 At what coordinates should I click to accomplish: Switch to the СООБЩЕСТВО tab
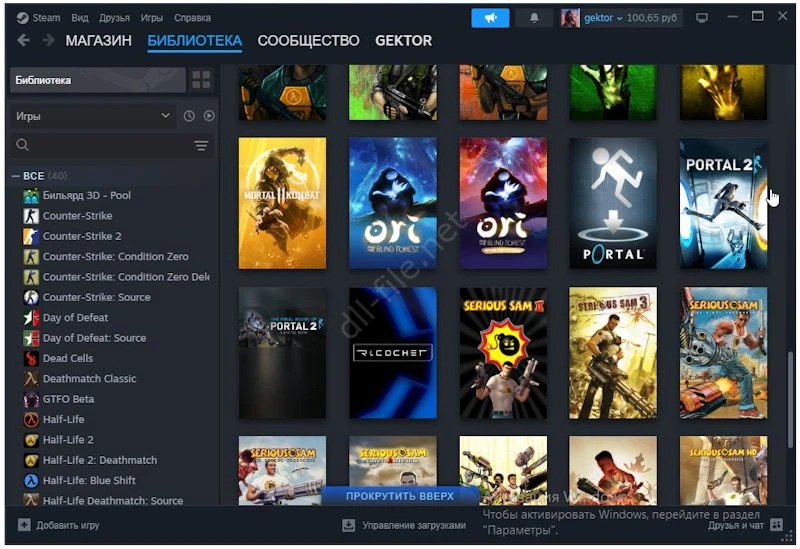(308, 41)
